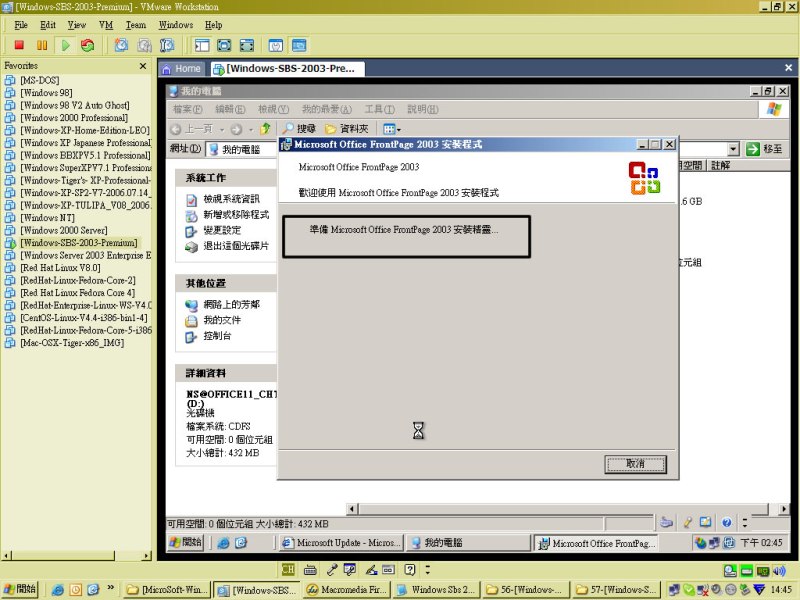
Task: Open 56-[Windows-... folder taskbar item
Action: [526, 590]
